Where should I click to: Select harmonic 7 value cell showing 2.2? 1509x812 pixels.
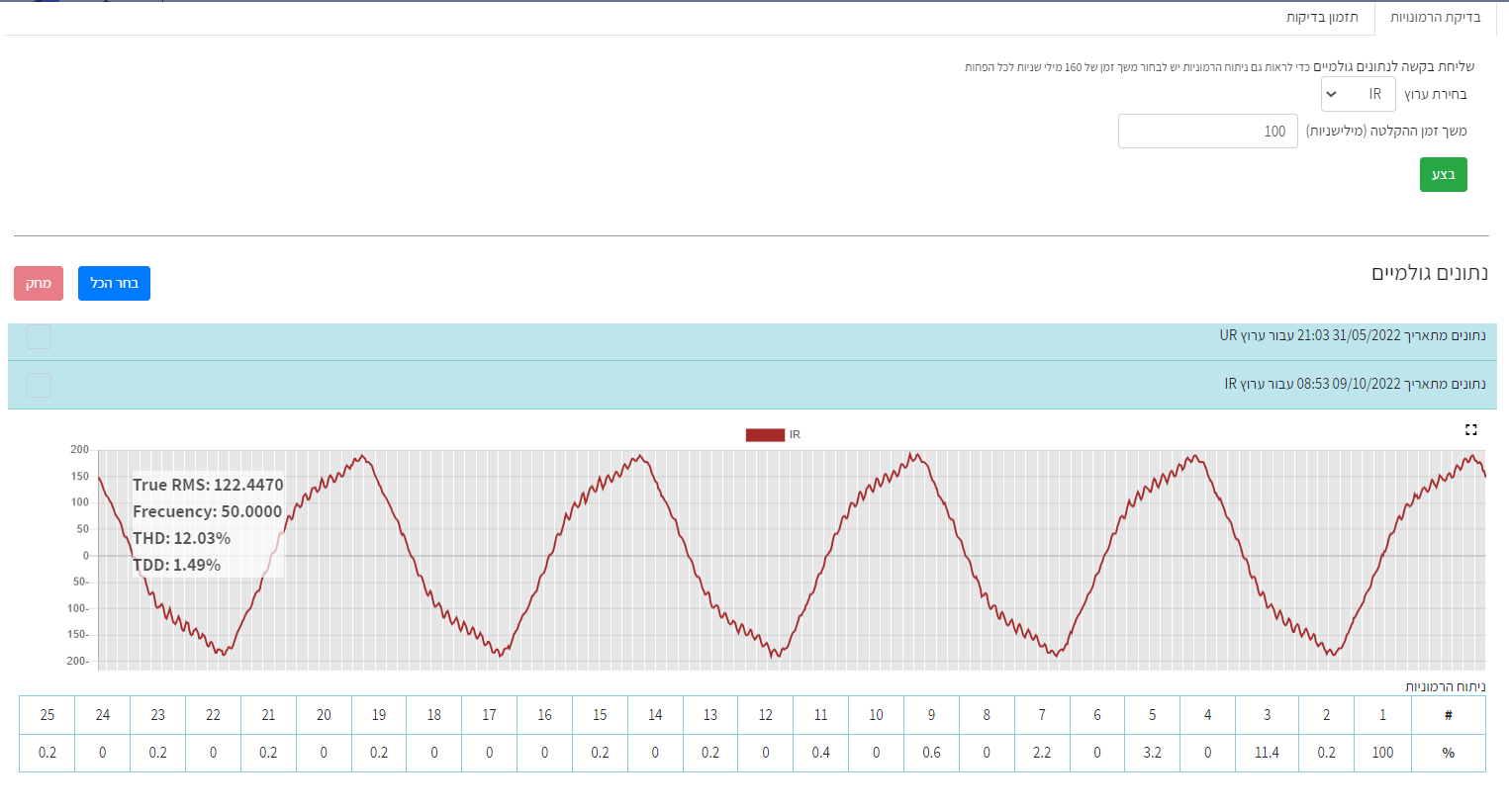(1042, 753)
